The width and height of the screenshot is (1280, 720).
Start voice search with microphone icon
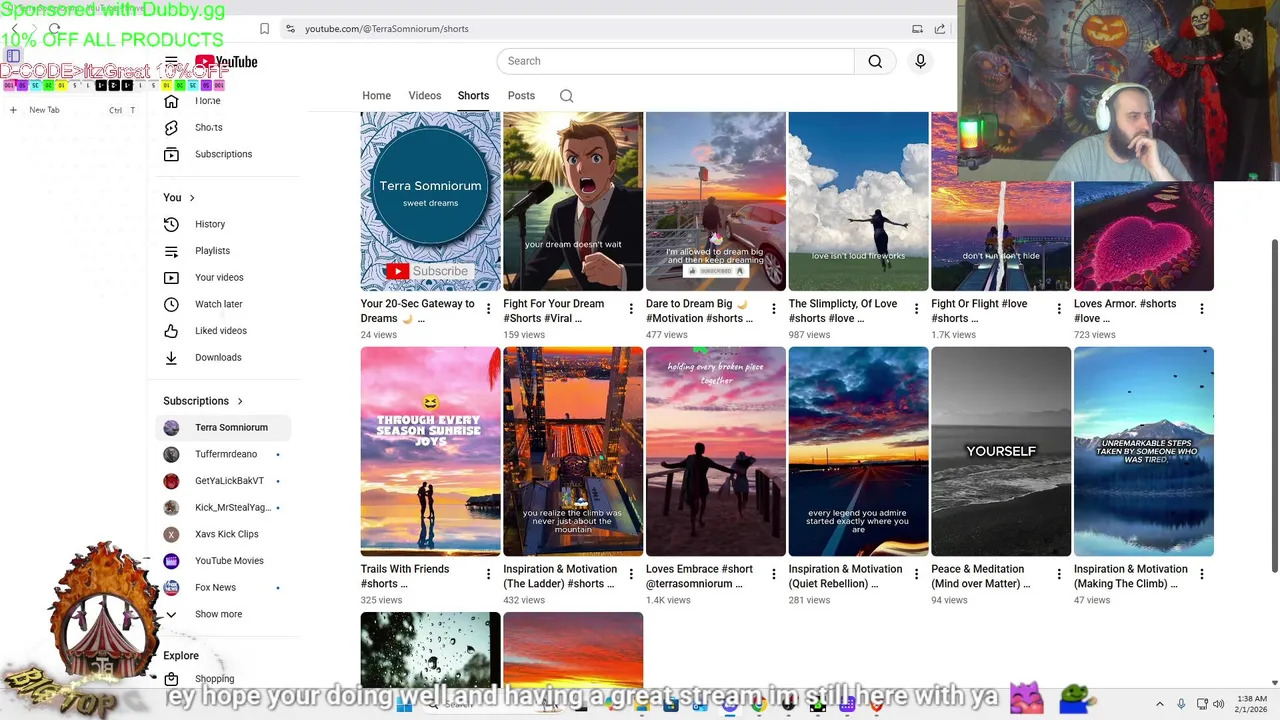(920, 61)
